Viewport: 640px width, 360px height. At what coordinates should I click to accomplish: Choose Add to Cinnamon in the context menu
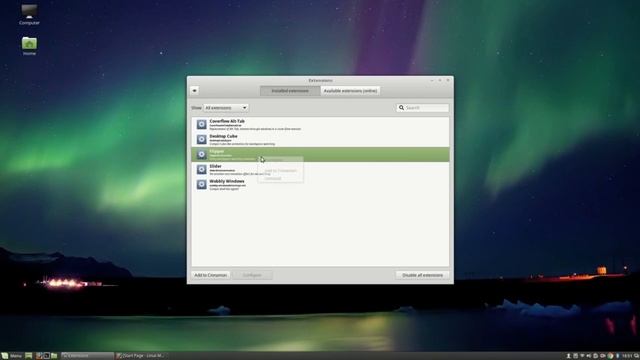coord(280,171)
